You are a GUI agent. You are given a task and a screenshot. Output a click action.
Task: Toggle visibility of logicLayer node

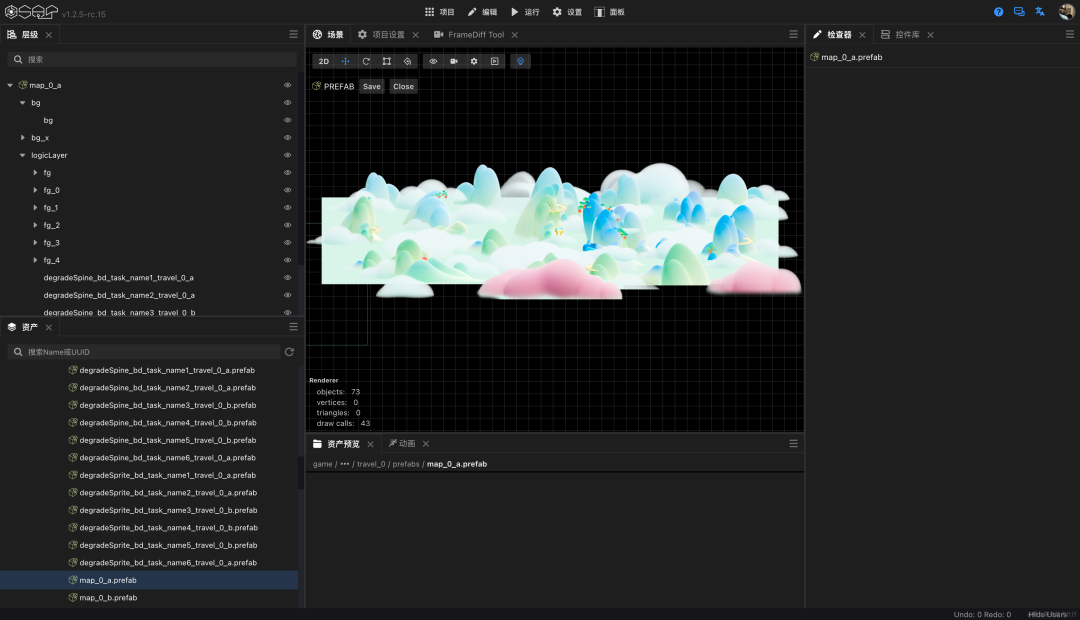coord(288,155)
